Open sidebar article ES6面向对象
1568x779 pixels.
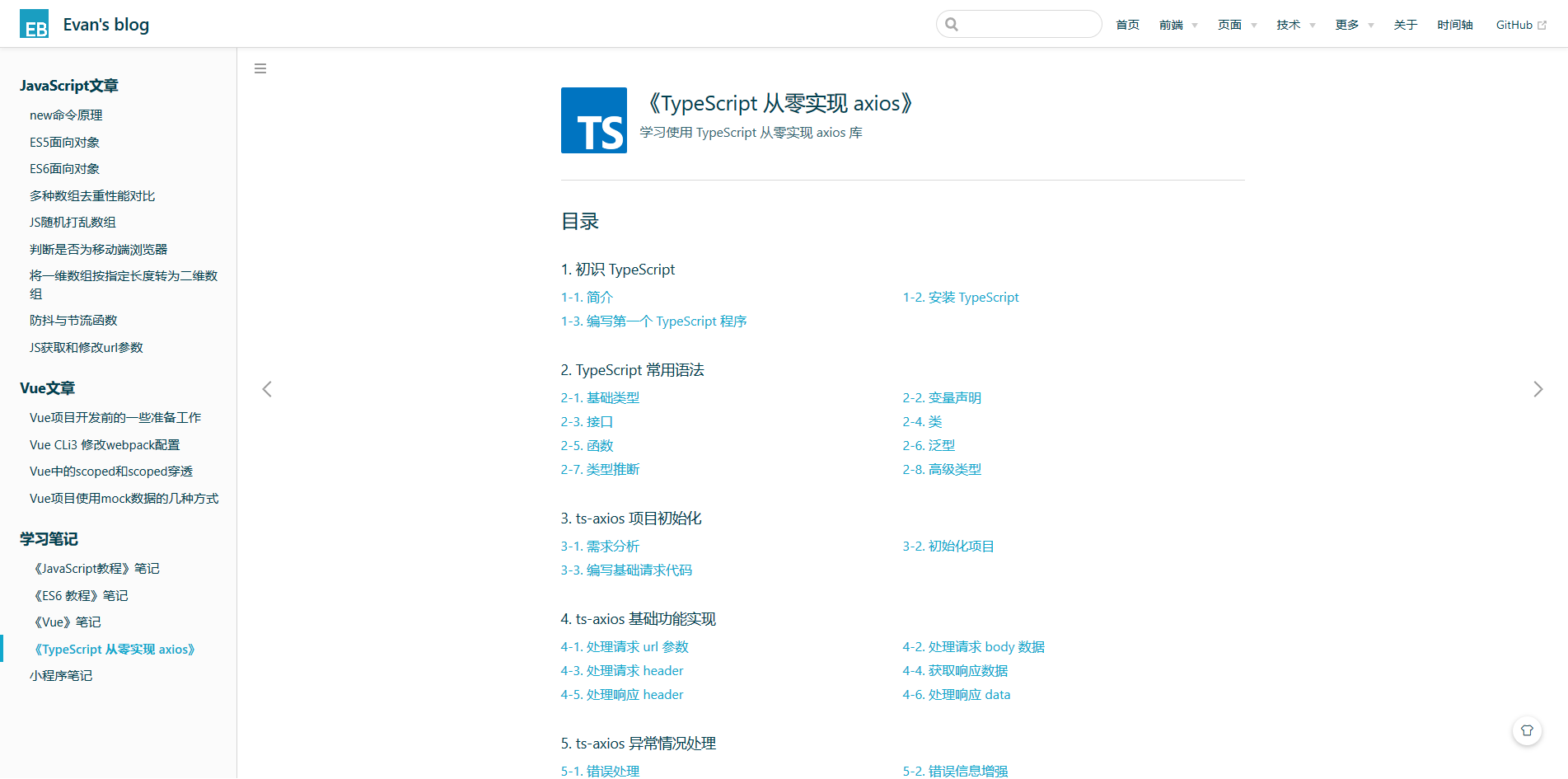click(x=64, y=169)
